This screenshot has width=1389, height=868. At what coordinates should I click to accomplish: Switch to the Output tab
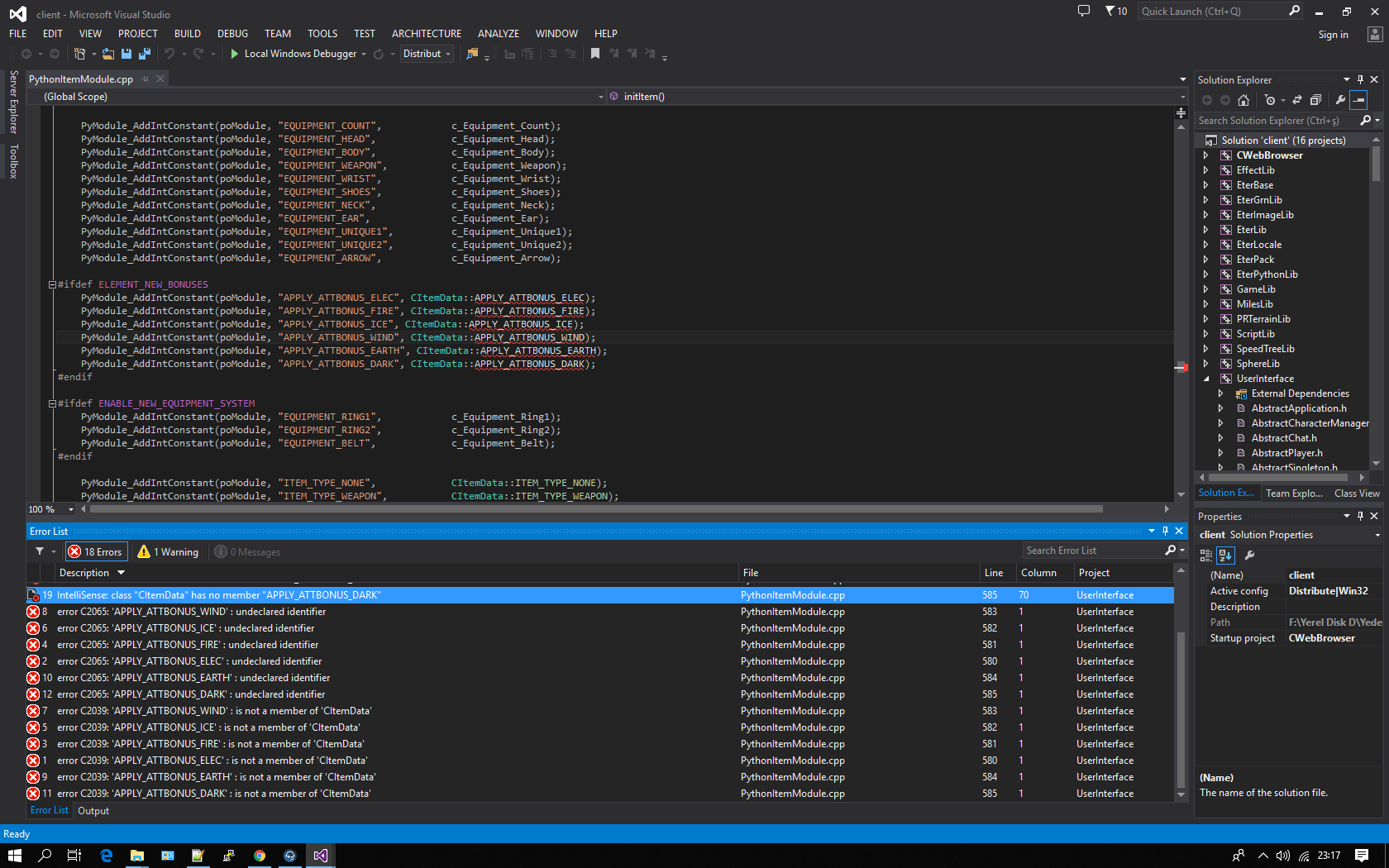coord(93,811)
